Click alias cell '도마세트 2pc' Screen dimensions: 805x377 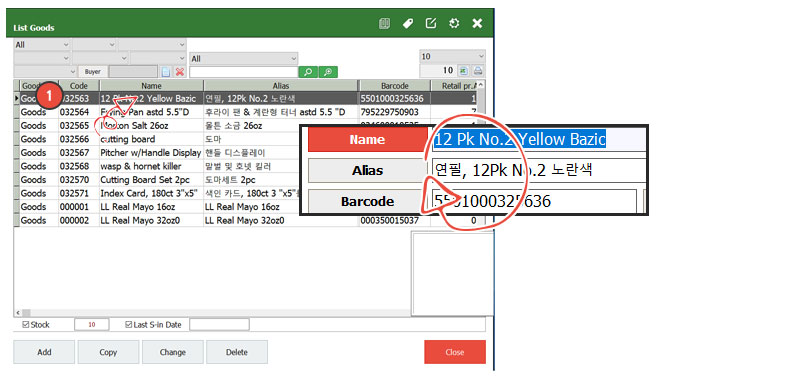tap(252, 180)
